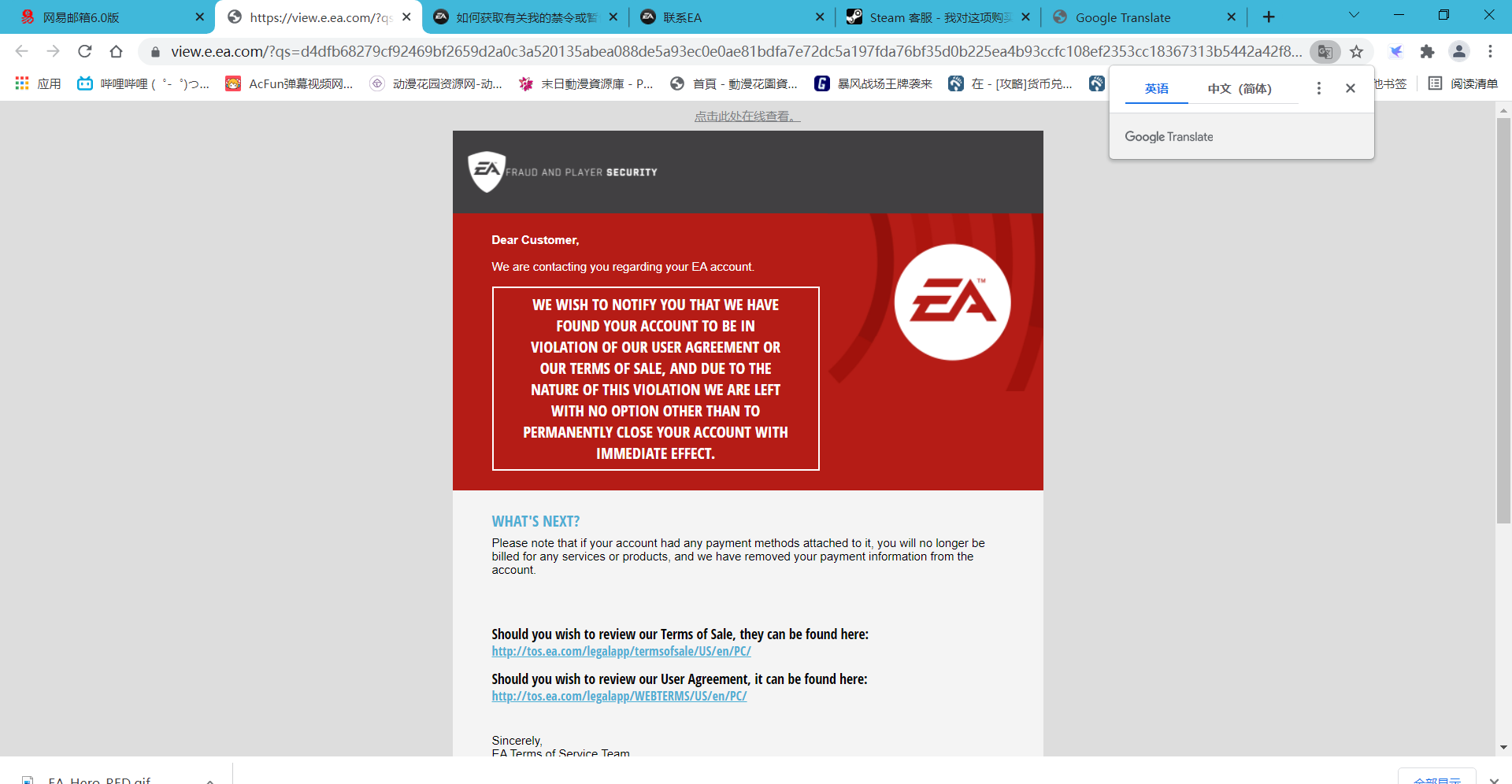Select 中文（简体）in the translate popup
Screen dimensions: 1512x784
click(1240, 88)
